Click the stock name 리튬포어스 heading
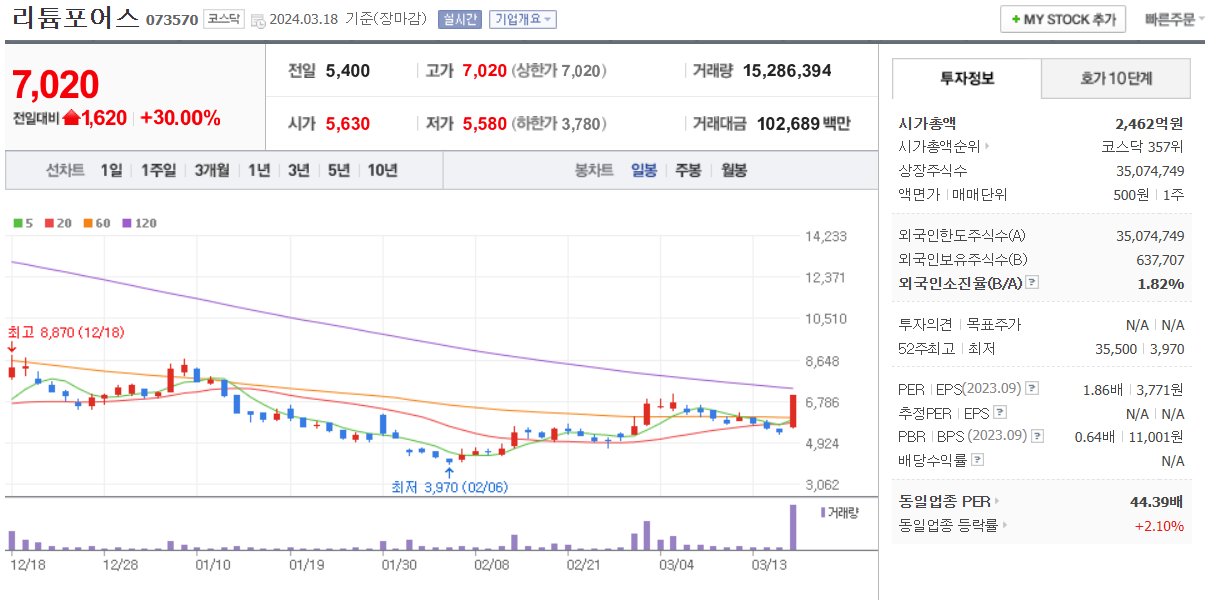 [76, 18]
